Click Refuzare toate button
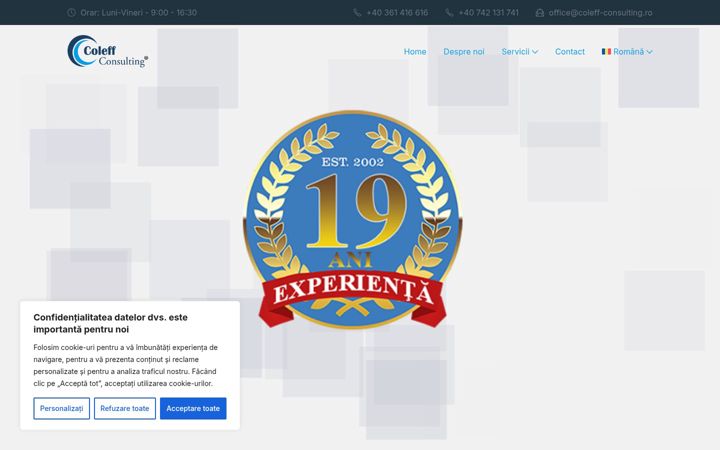720x450 pixels. (x=124, y=408)
